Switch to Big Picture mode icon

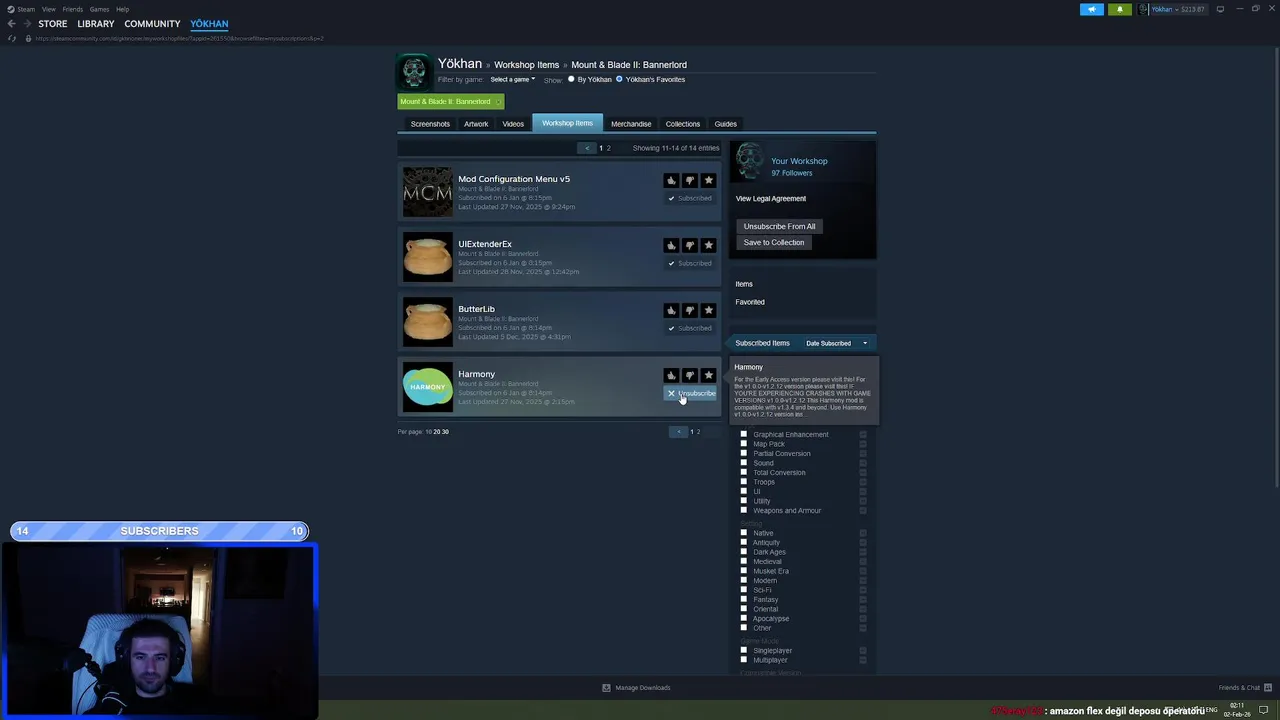(1220, 9)
